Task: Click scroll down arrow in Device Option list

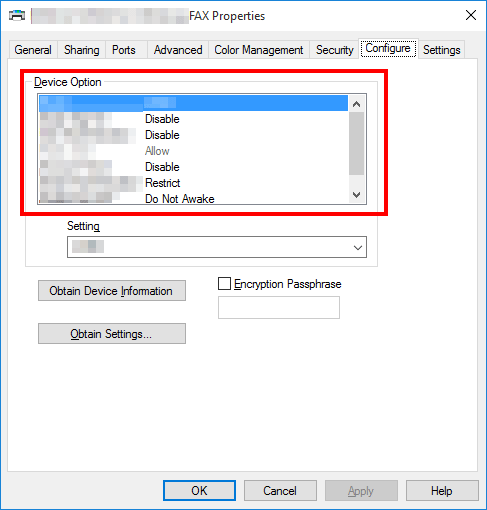Action: 356,195
